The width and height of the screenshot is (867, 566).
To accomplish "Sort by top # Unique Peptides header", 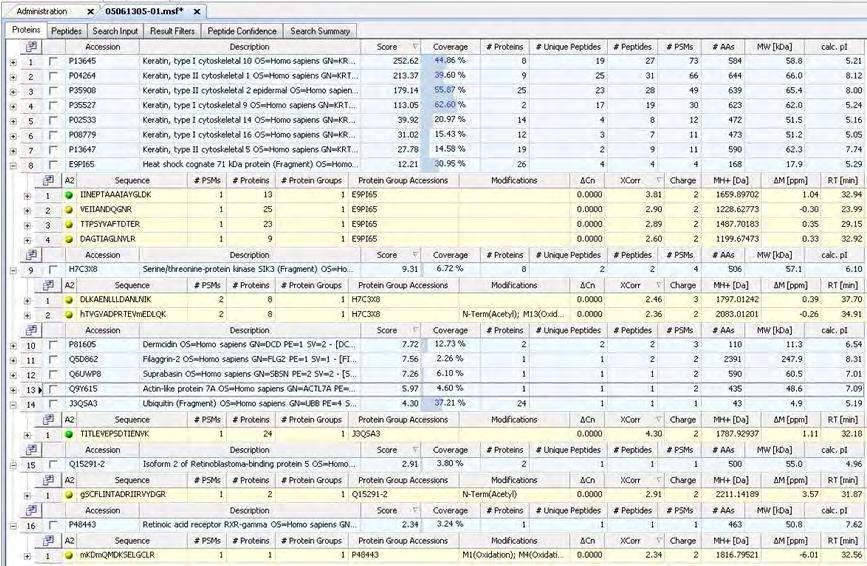I will click(569, 47).
